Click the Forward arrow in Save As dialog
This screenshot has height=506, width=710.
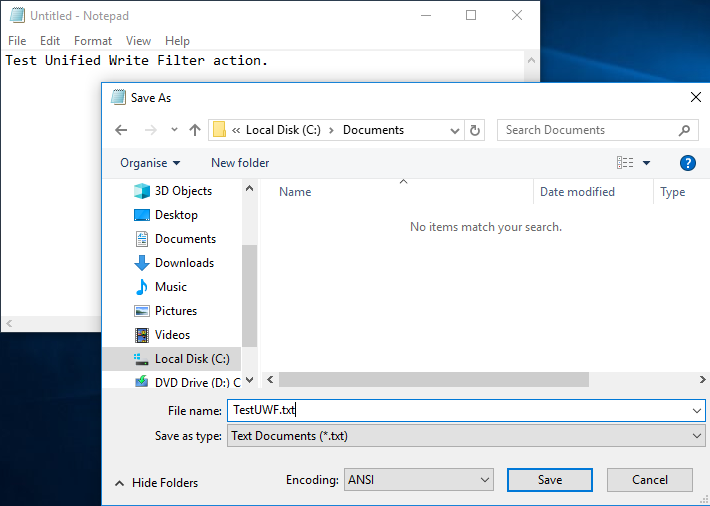click(x=150, y=130)
